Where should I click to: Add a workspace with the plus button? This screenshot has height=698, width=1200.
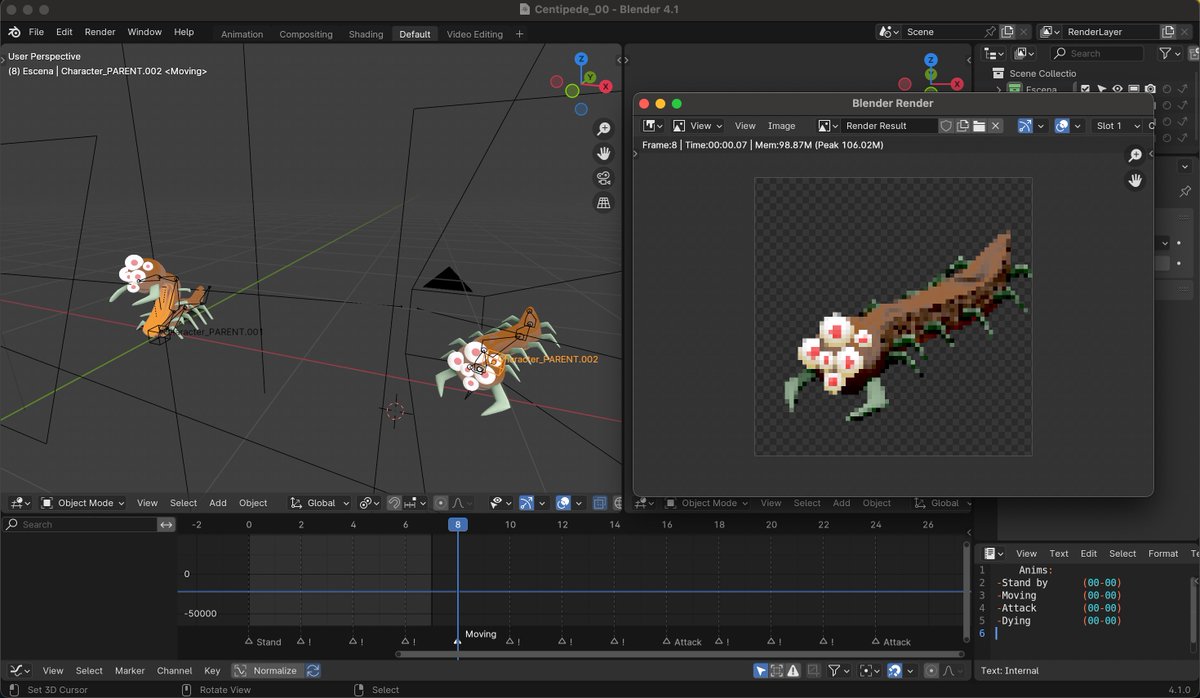519,34
